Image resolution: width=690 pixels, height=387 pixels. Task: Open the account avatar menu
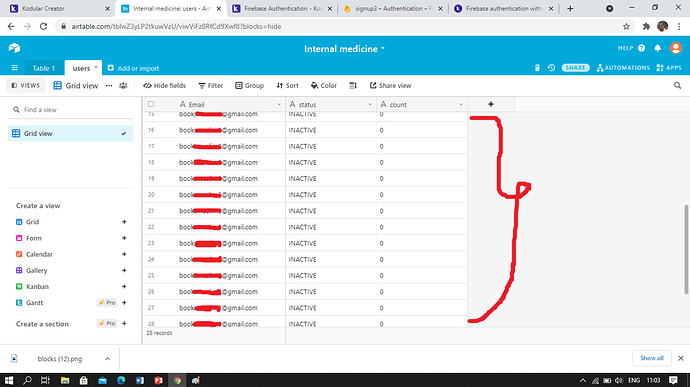(x=675, y=48)
